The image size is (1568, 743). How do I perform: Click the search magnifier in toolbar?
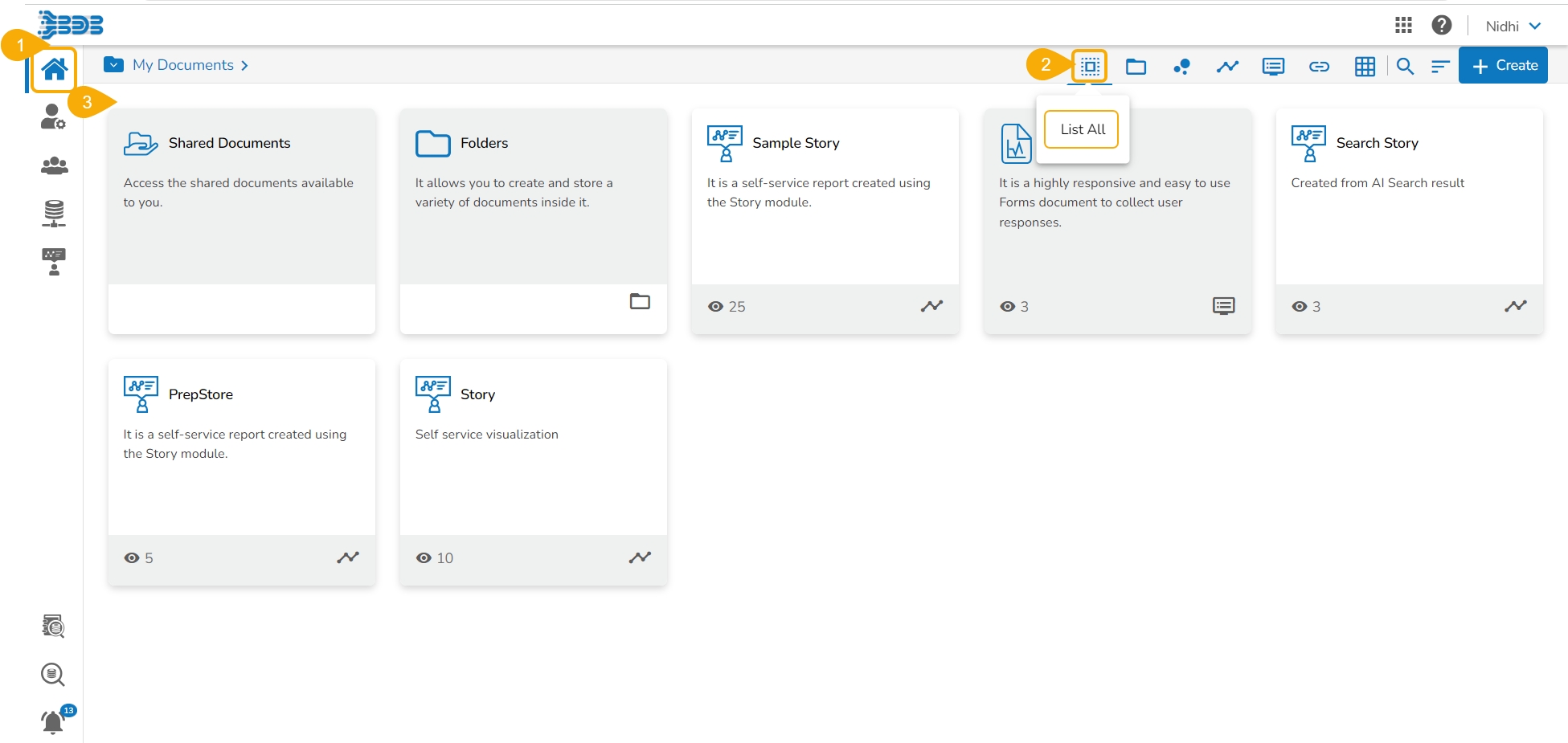click(x=1405, y=67)
